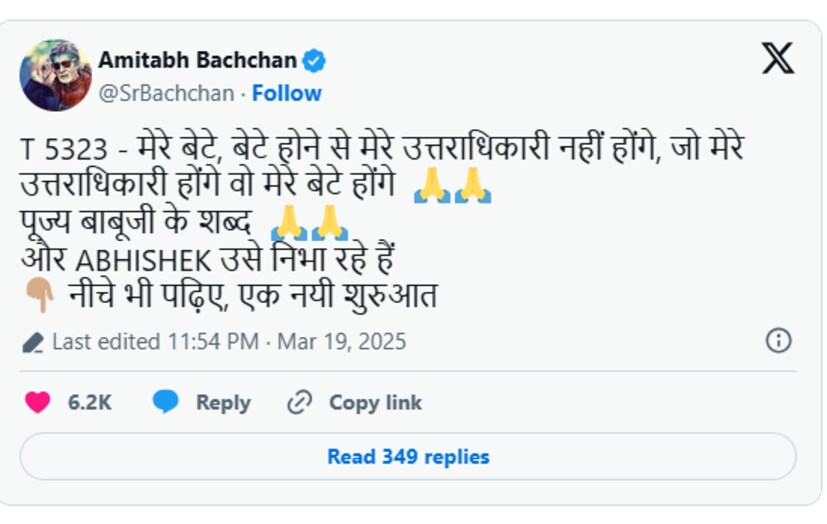Click the 6.2K likes count
The width and height of the screenshot is (827, 524).
[x=89, y=402]
